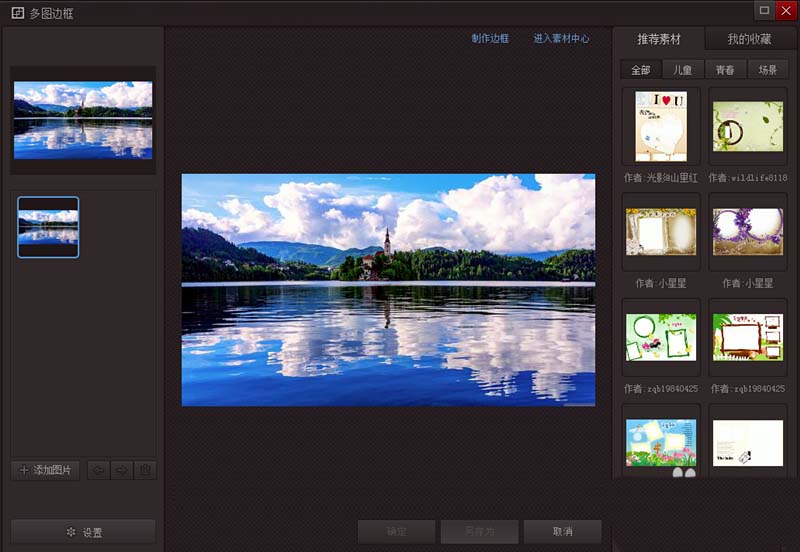Click the main lake image on canvas
The image size is (800, 552).
[x=388, y=290]
